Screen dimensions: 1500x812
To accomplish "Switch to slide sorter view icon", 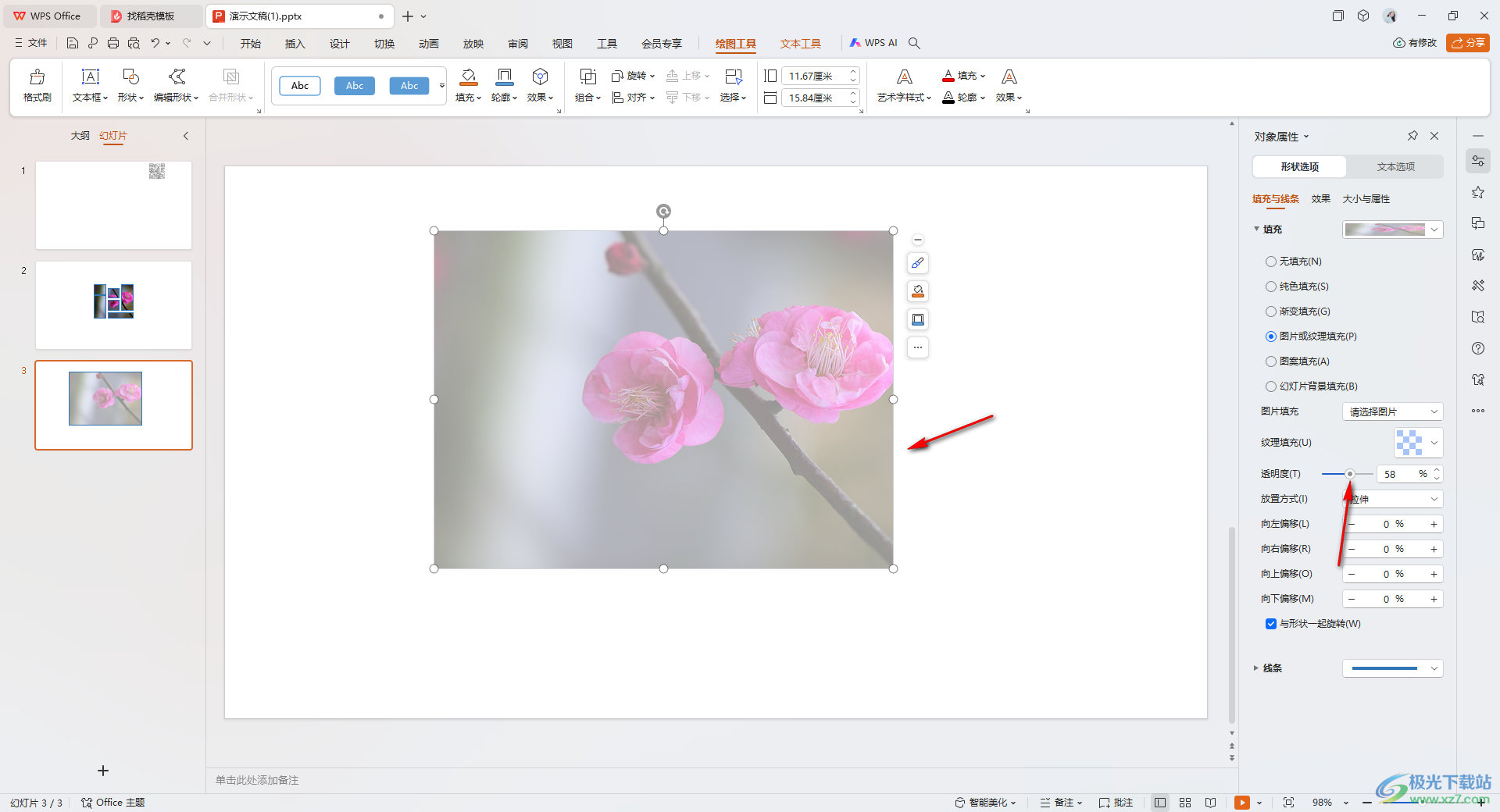I will point(1185,803).
